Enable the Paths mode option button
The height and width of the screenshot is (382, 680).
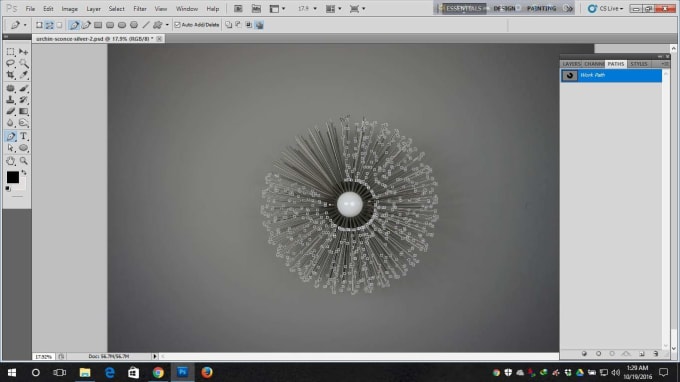(x=49, y=25)
